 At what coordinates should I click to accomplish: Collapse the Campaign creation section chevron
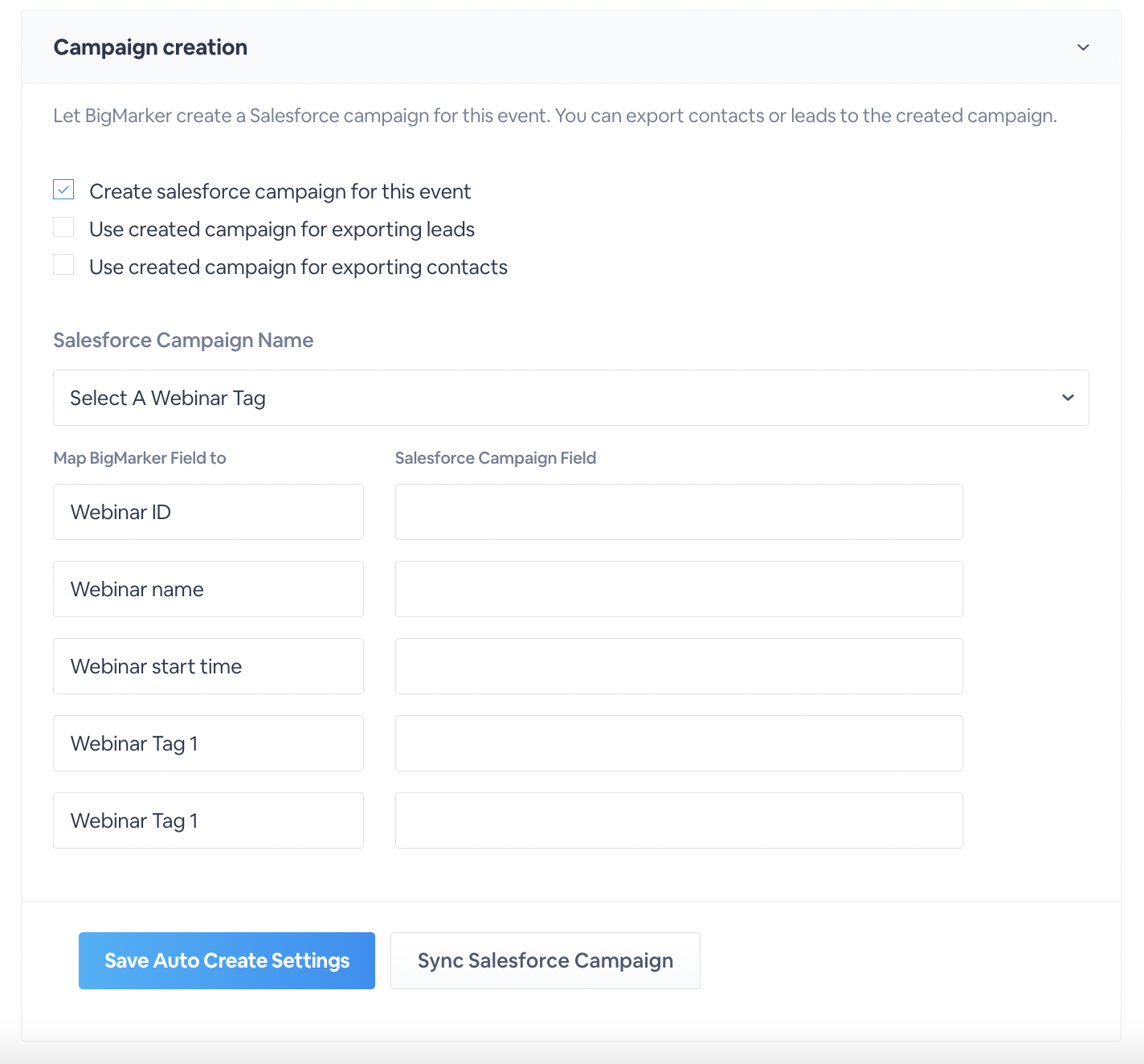click(x=1083, y=47)
